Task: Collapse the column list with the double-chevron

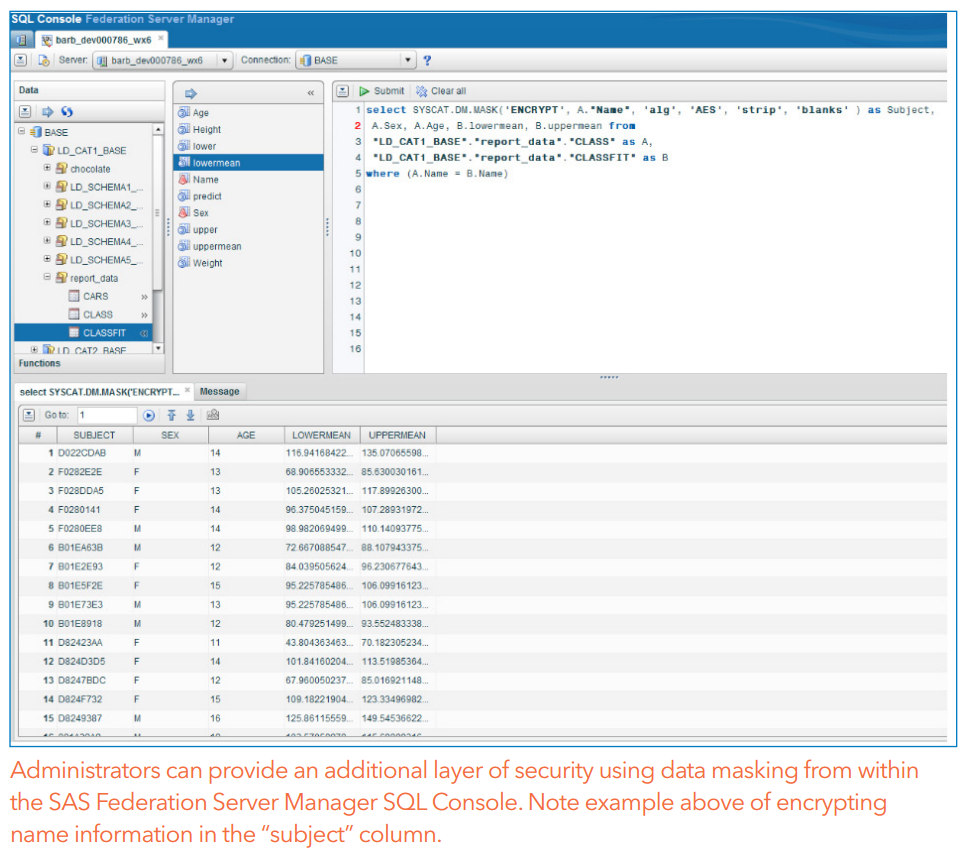Action: (x=311, y=92)
